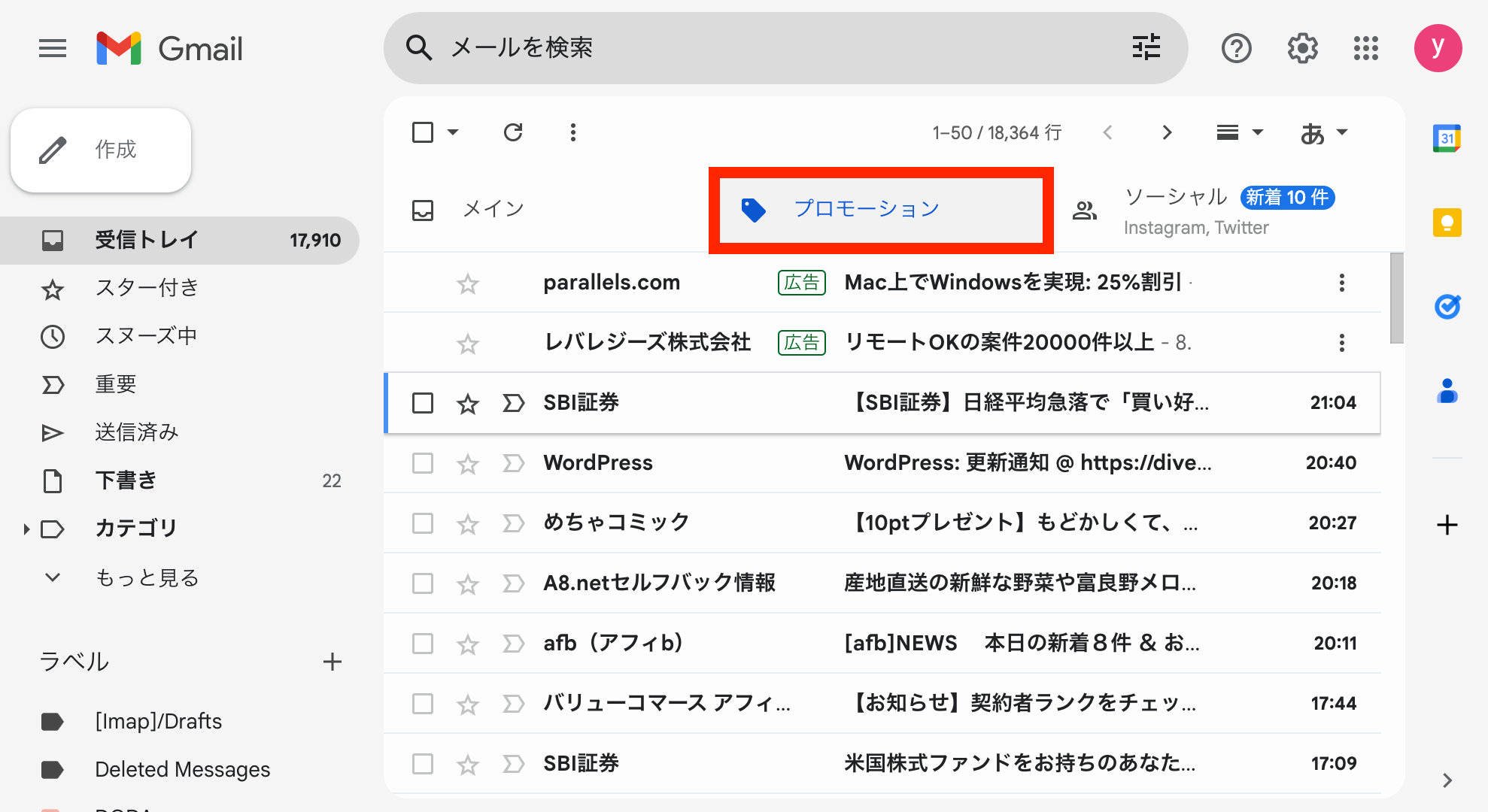Toggle the select-all checkbox

click(x=423, y=132)
